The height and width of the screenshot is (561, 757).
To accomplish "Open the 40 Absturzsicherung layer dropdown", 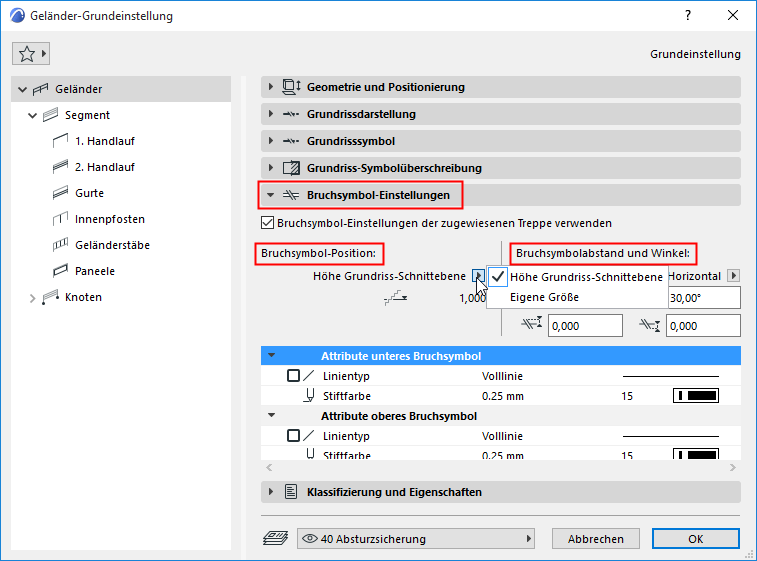I will (x=416, y=539).
